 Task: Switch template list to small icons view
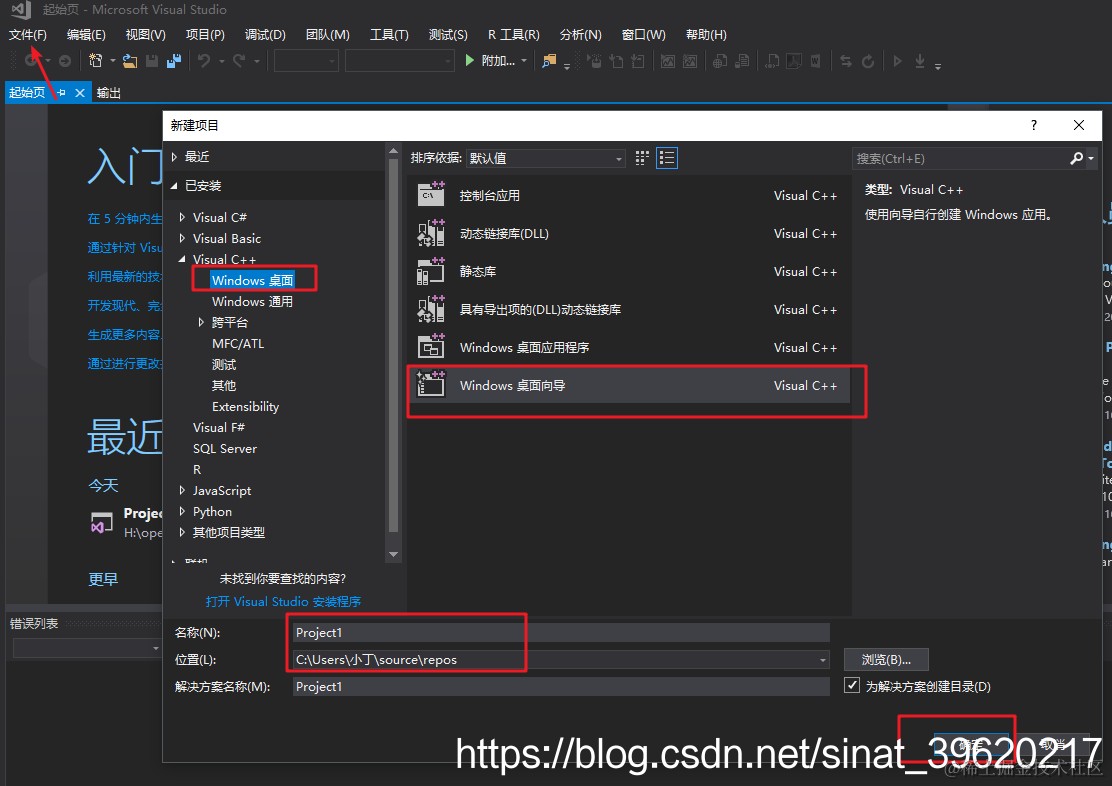tap(642, 158)
